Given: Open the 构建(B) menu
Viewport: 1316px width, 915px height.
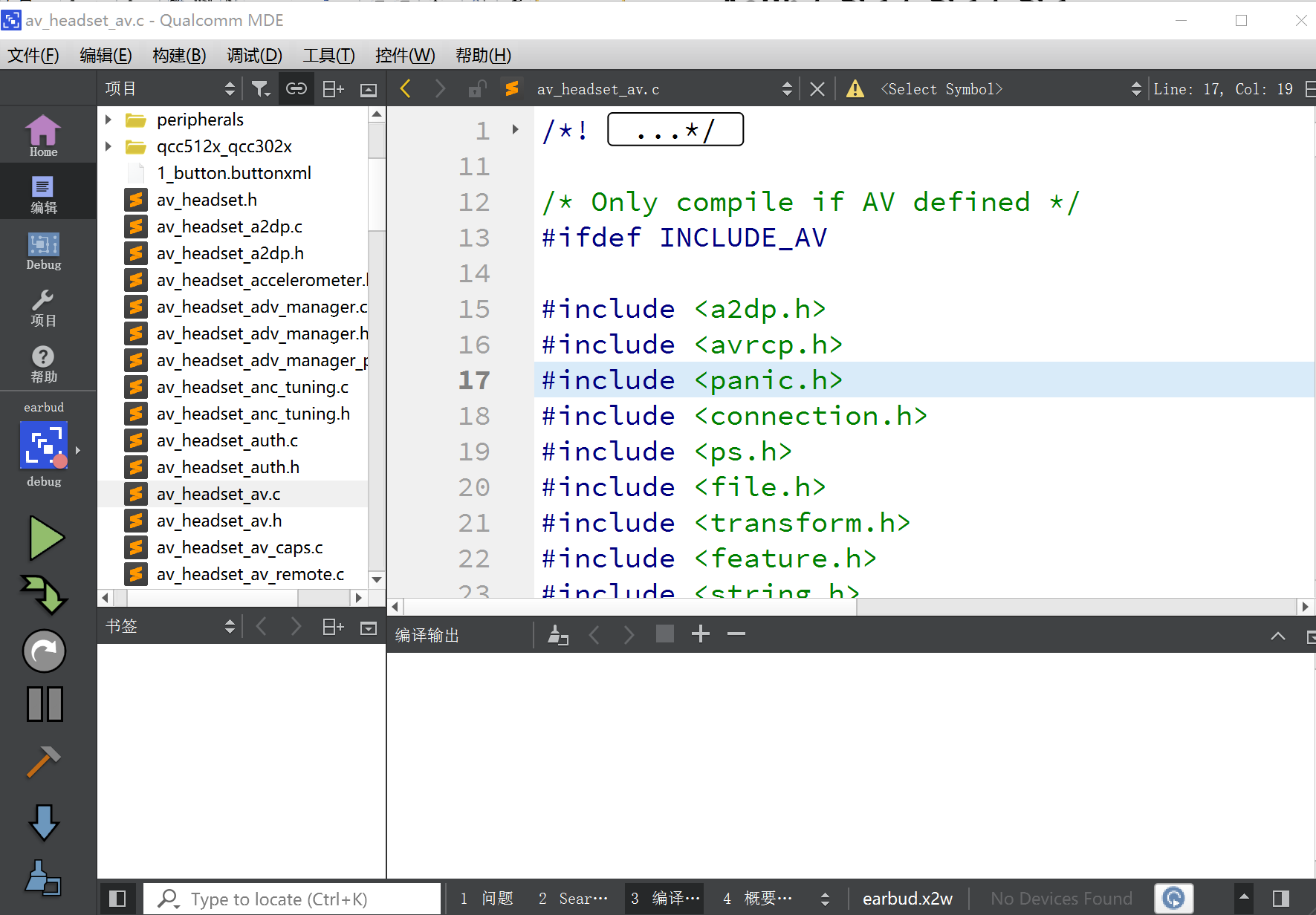Looking at the screenshot, I should 179,56.
